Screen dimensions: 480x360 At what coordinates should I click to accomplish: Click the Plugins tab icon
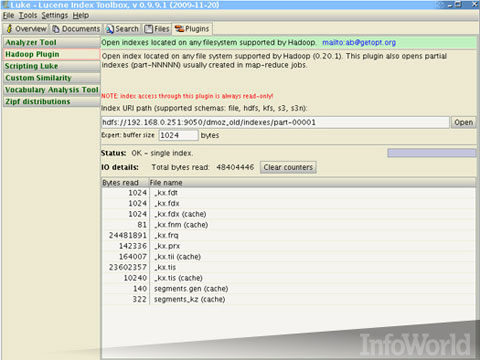point(179,29)
